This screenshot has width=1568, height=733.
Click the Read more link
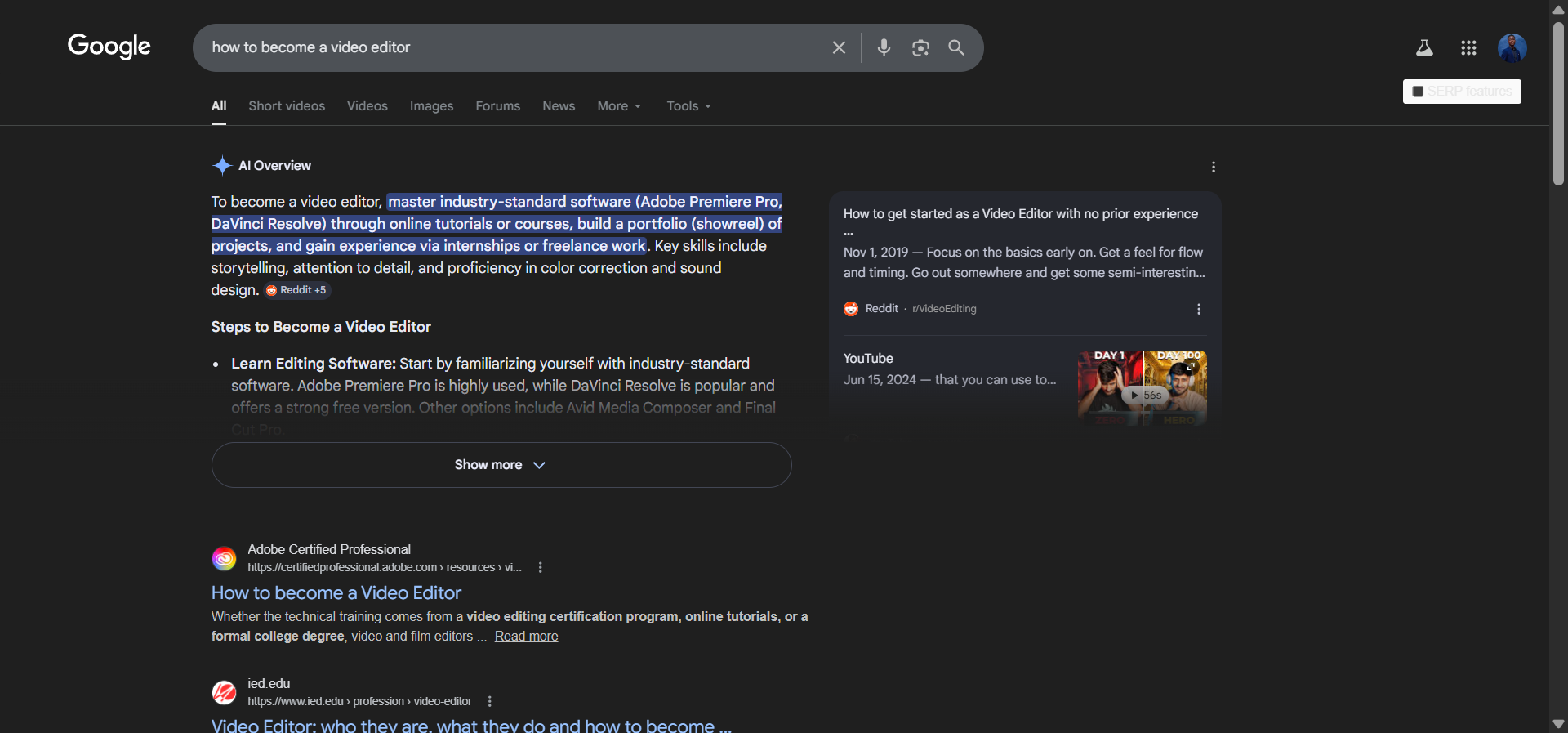tap(526, 637)
